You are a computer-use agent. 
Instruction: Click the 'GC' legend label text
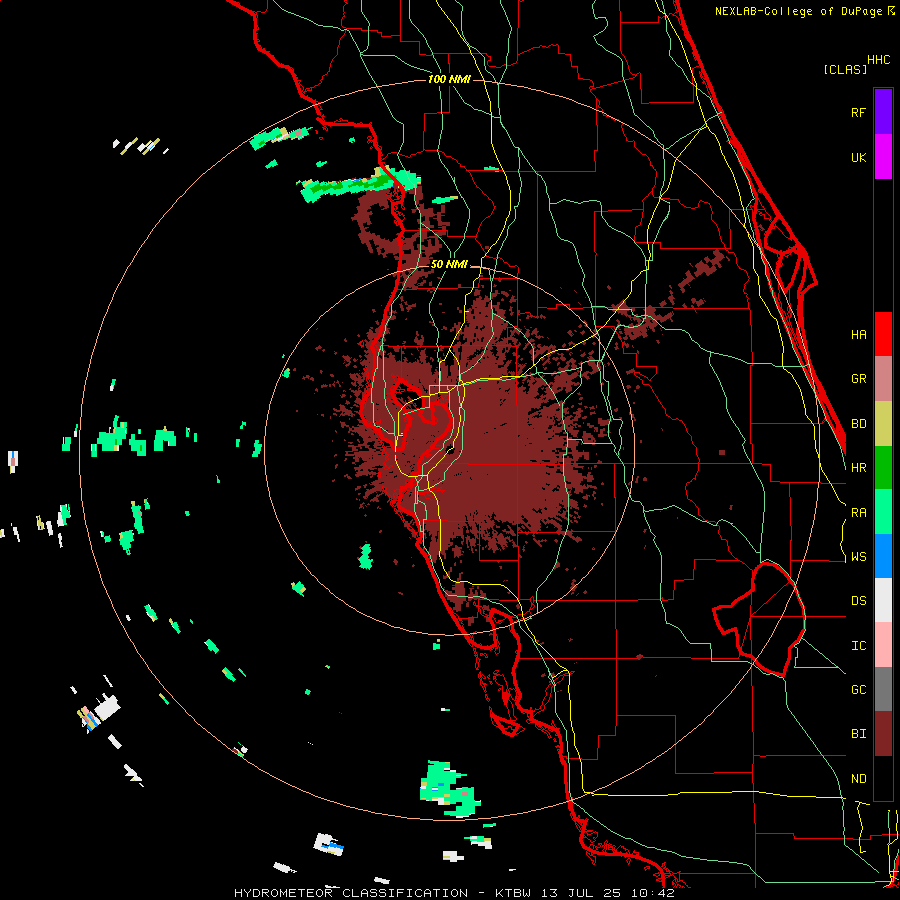point(858,690)
